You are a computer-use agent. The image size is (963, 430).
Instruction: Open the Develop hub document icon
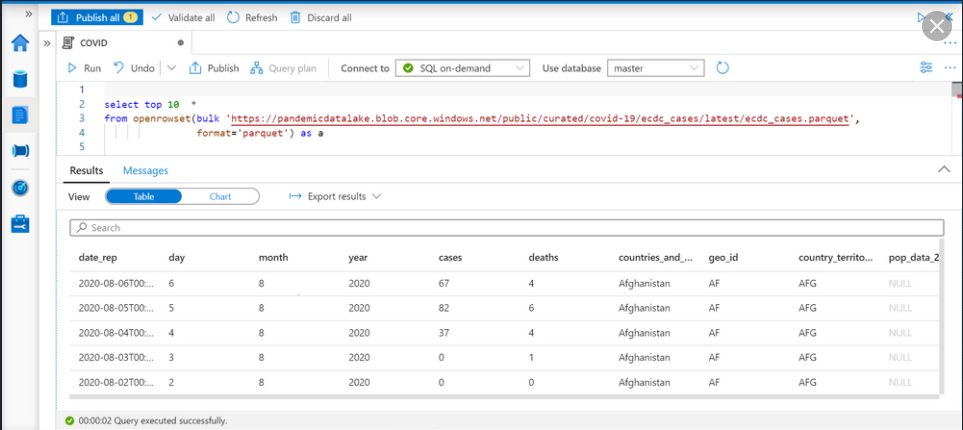point(20,114)
